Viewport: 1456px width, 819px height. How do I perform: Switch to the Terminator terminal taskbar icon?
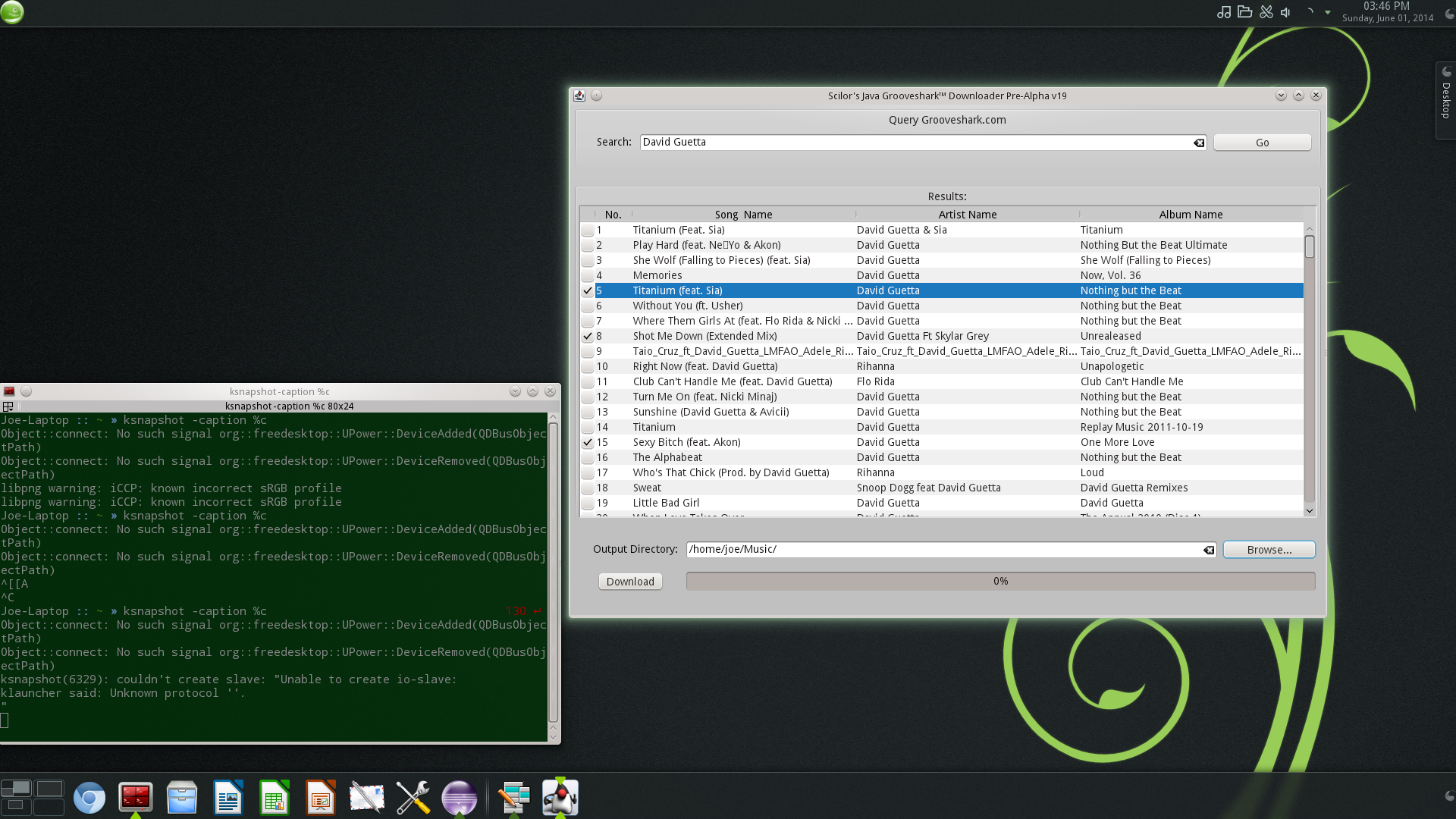135,798
